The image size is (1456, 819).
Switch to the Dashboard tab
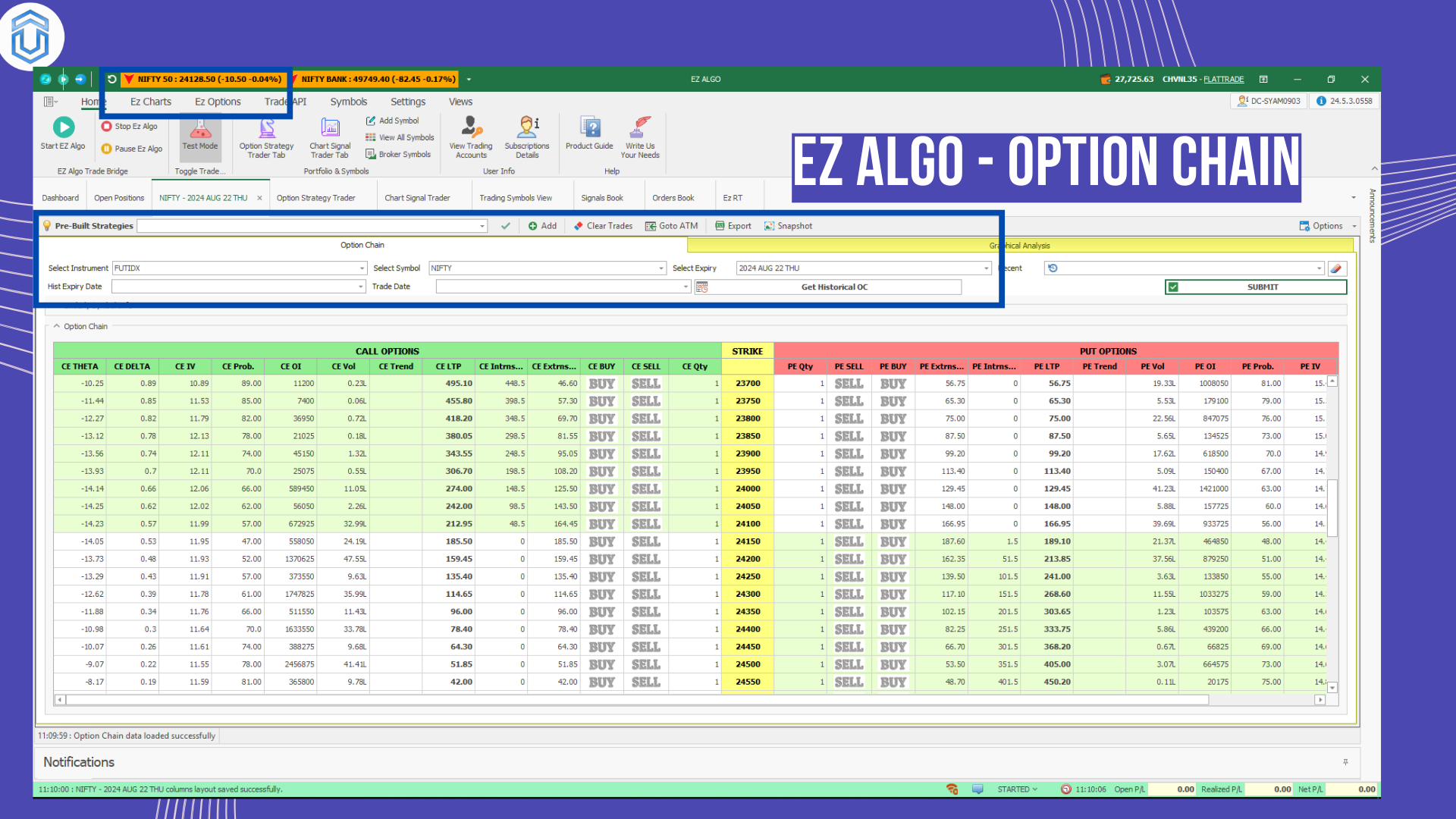[x=60, y=198]
